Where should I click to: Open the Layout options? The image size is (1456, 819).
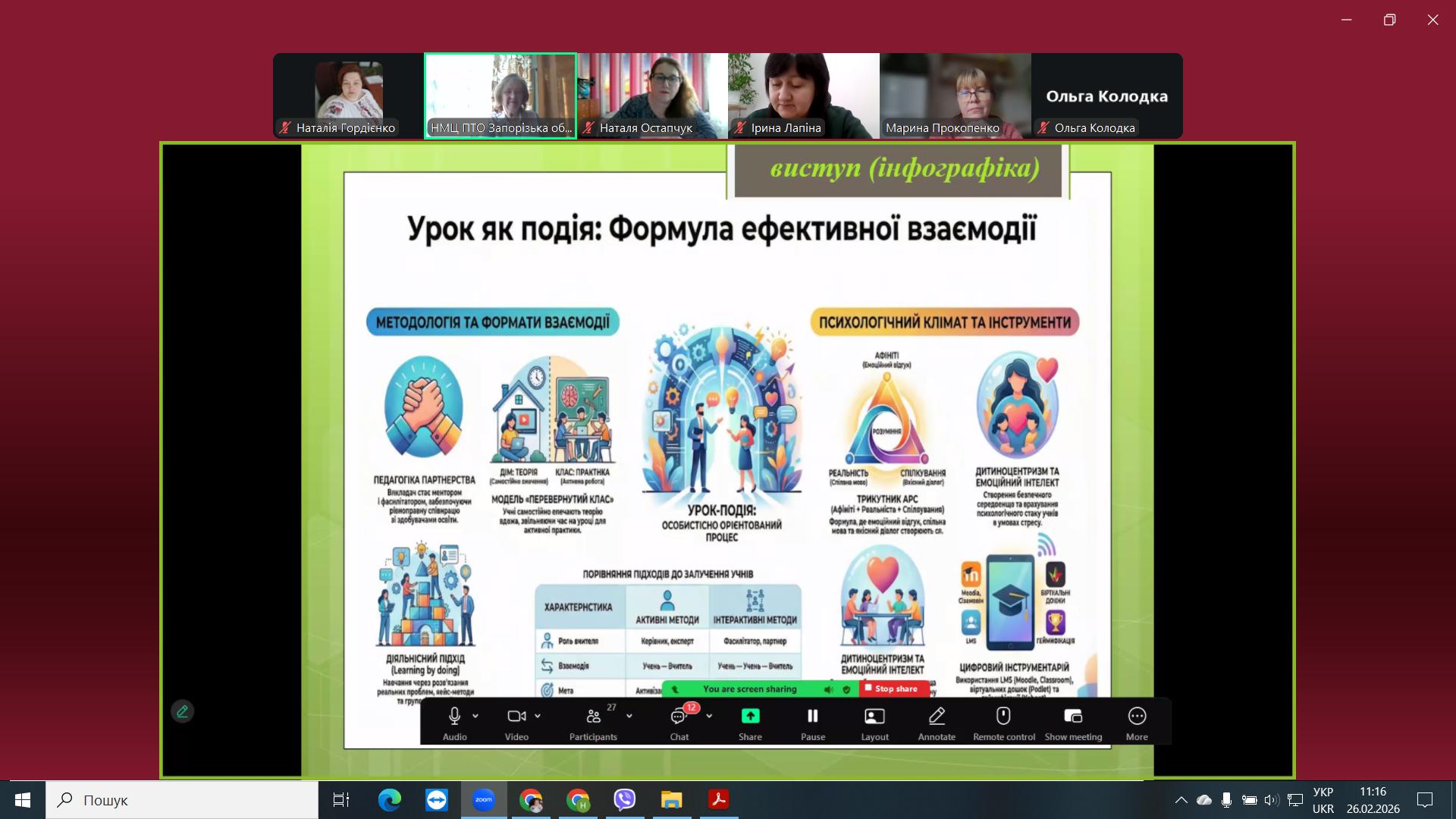pyautogui.click(x=874, y=717)
